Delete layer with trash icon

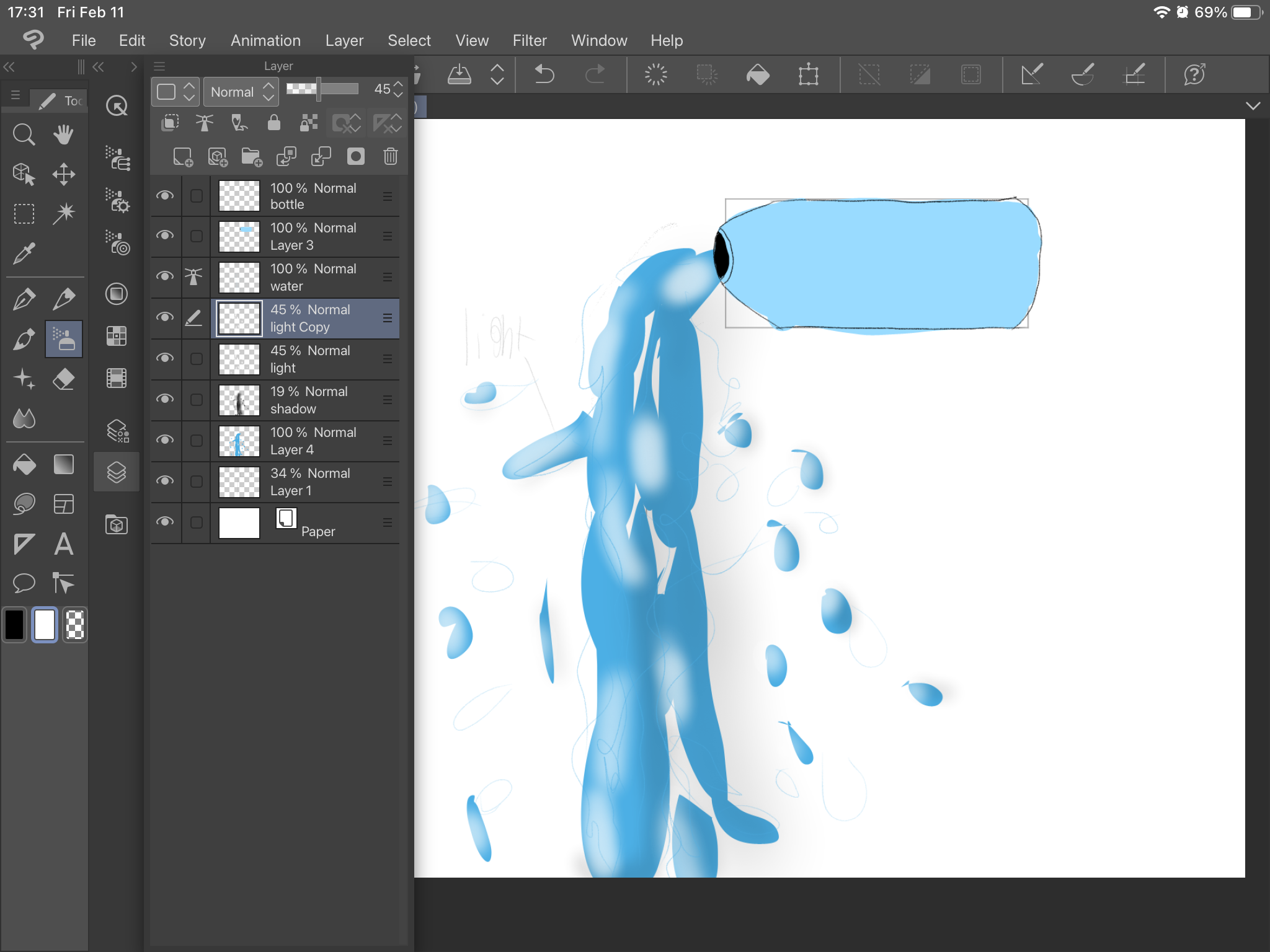(x=390, y=156)
